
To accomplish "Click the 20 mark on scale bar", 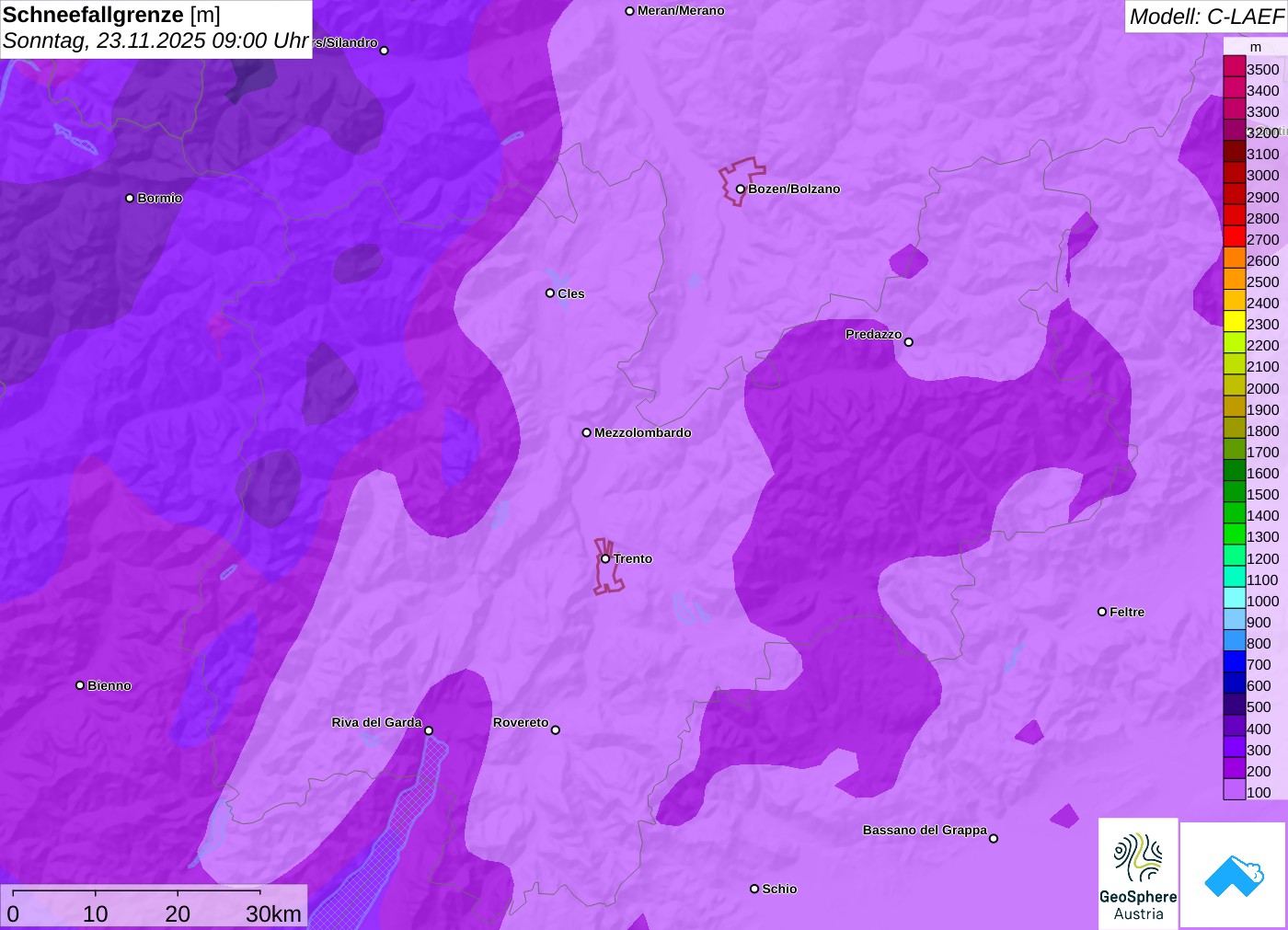I will [178, 913].
